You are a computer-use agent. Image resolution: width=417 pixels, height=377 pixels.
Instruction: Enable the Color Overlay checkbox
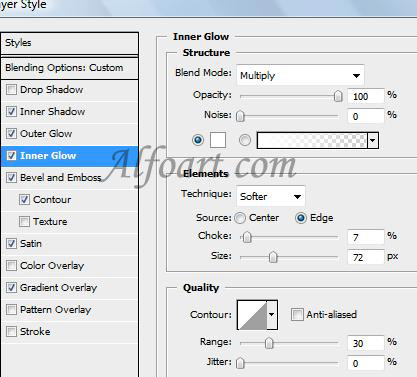click(x=11, y=265)
